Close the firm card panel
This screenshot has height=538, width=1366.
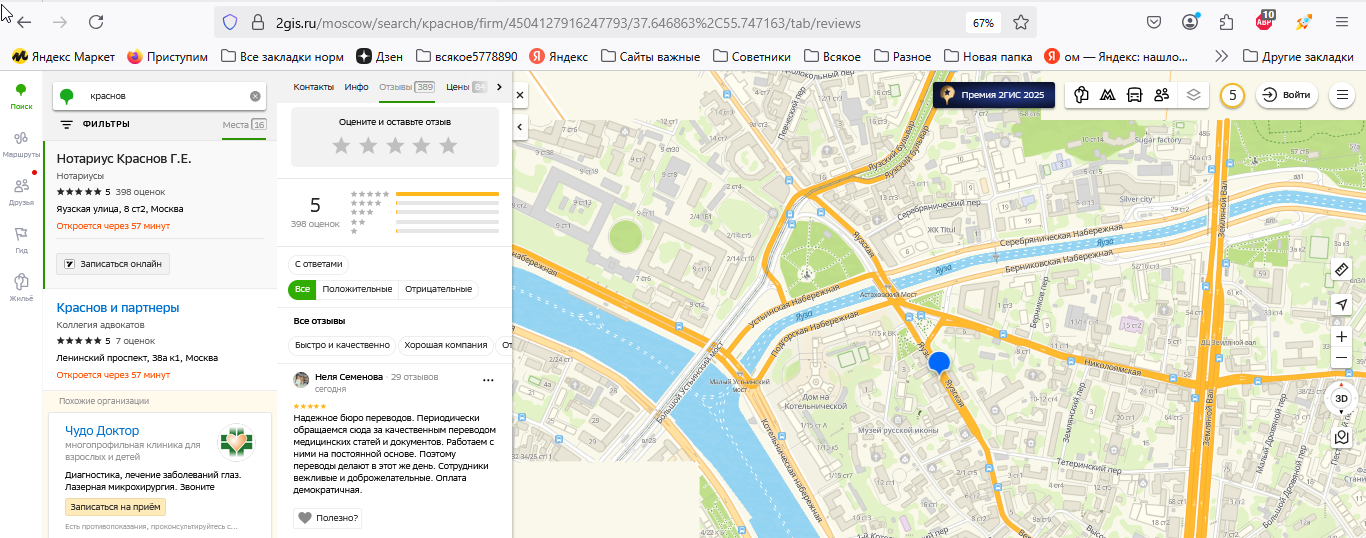(520, 95)
